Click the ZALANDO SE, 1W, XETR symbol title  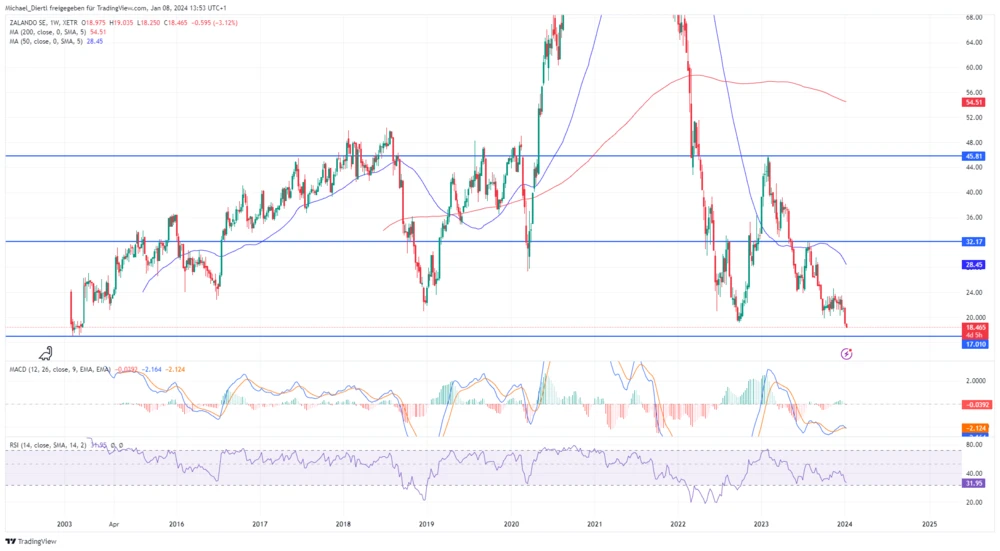pyautogui.click(x=46, y=22)
